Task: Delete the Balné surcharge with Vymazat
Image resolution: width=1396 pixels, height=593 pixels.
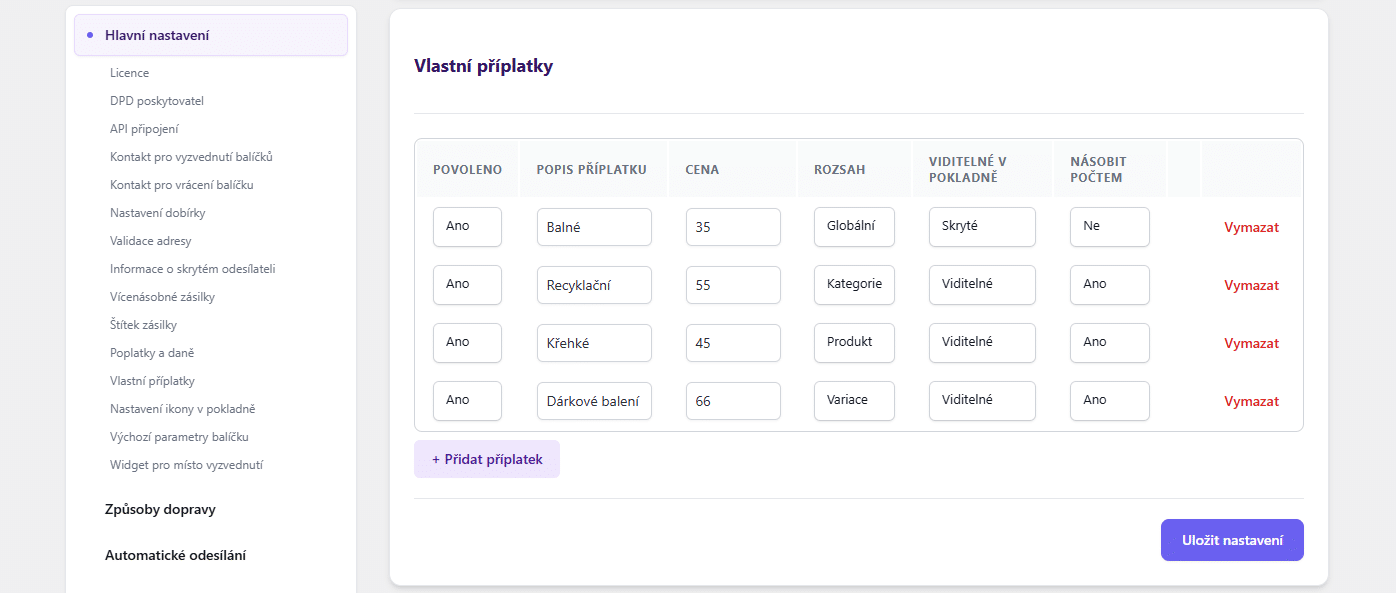Action: [1251, 227]
